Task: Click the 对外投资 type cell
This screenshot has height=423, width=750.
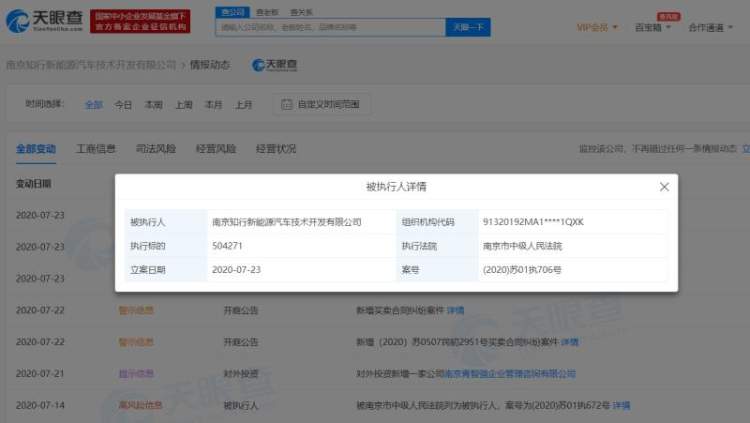Action: (x=241, y=374)
